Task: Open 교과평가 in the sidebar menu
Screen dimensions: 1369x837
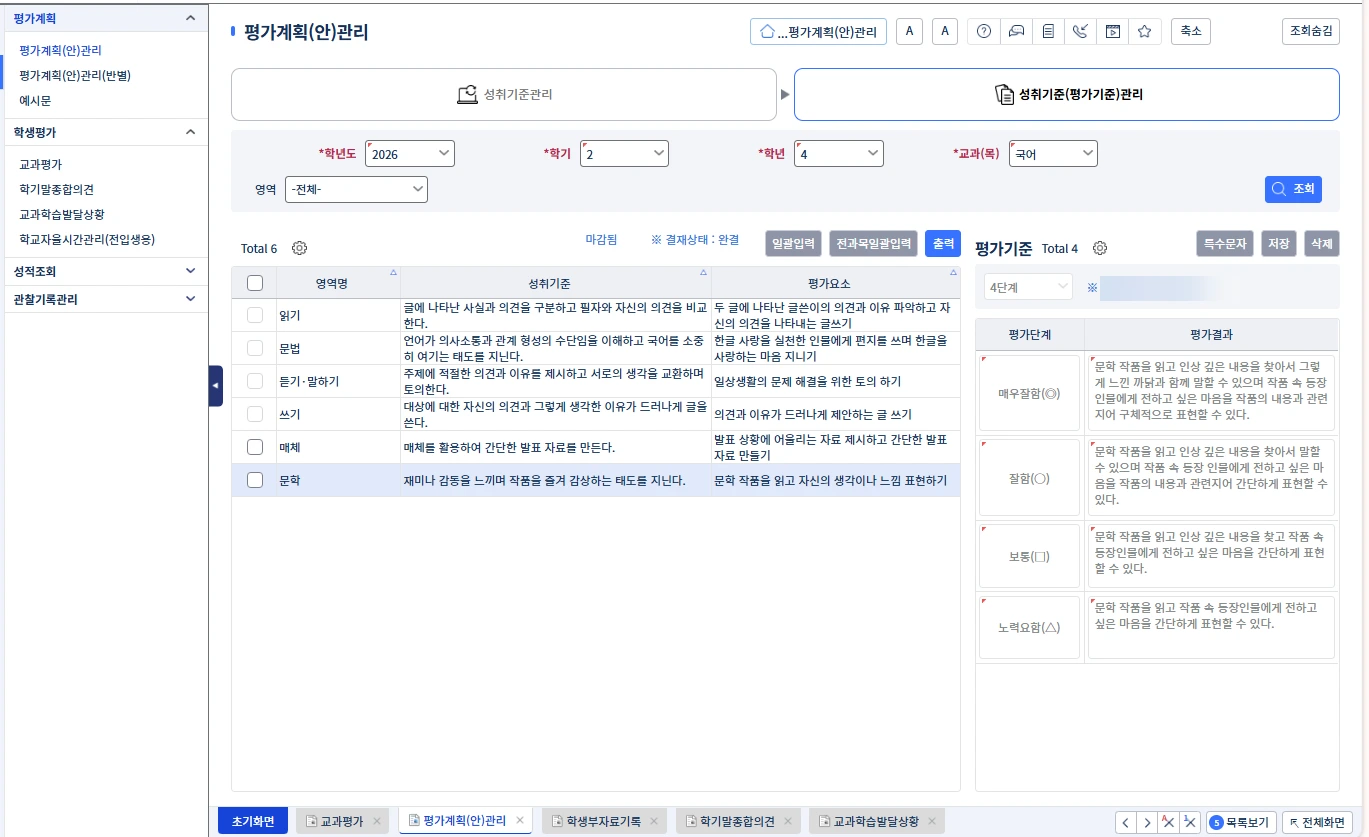Action: [40, 165]
